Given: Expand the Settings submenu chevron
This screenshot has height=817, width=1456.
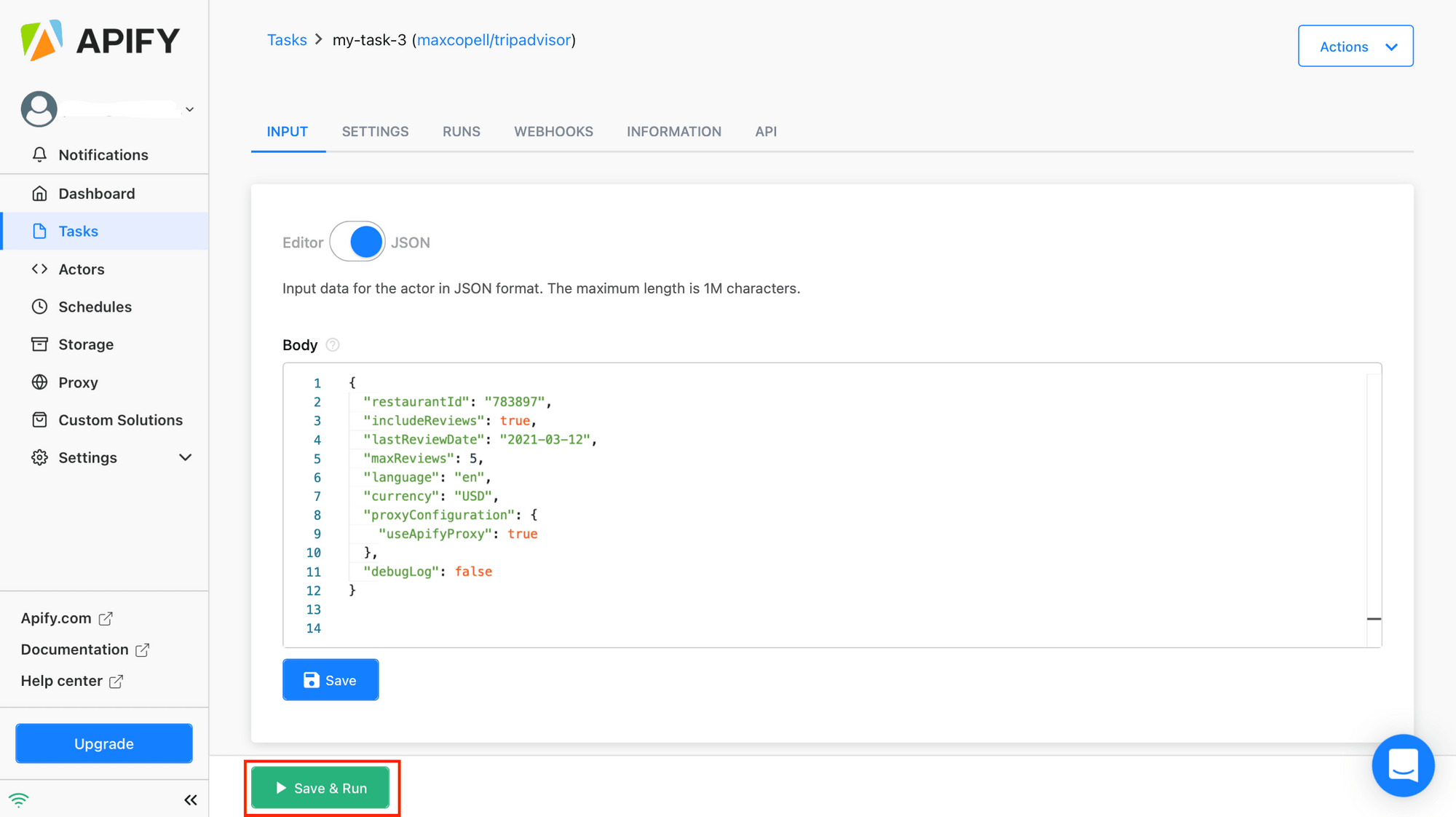Looking at the screenshot, I should pos(185,457).
